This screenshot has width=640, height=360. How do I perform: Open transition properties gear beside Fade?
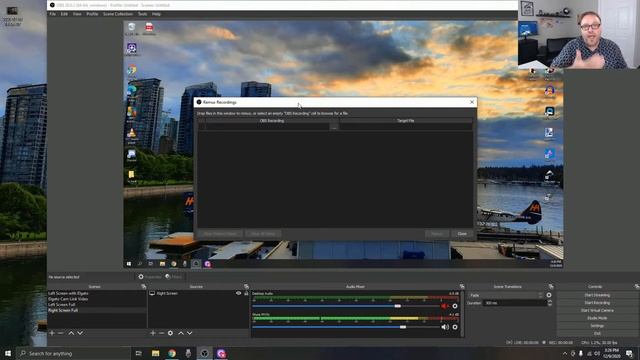click(x=549, y=295)
